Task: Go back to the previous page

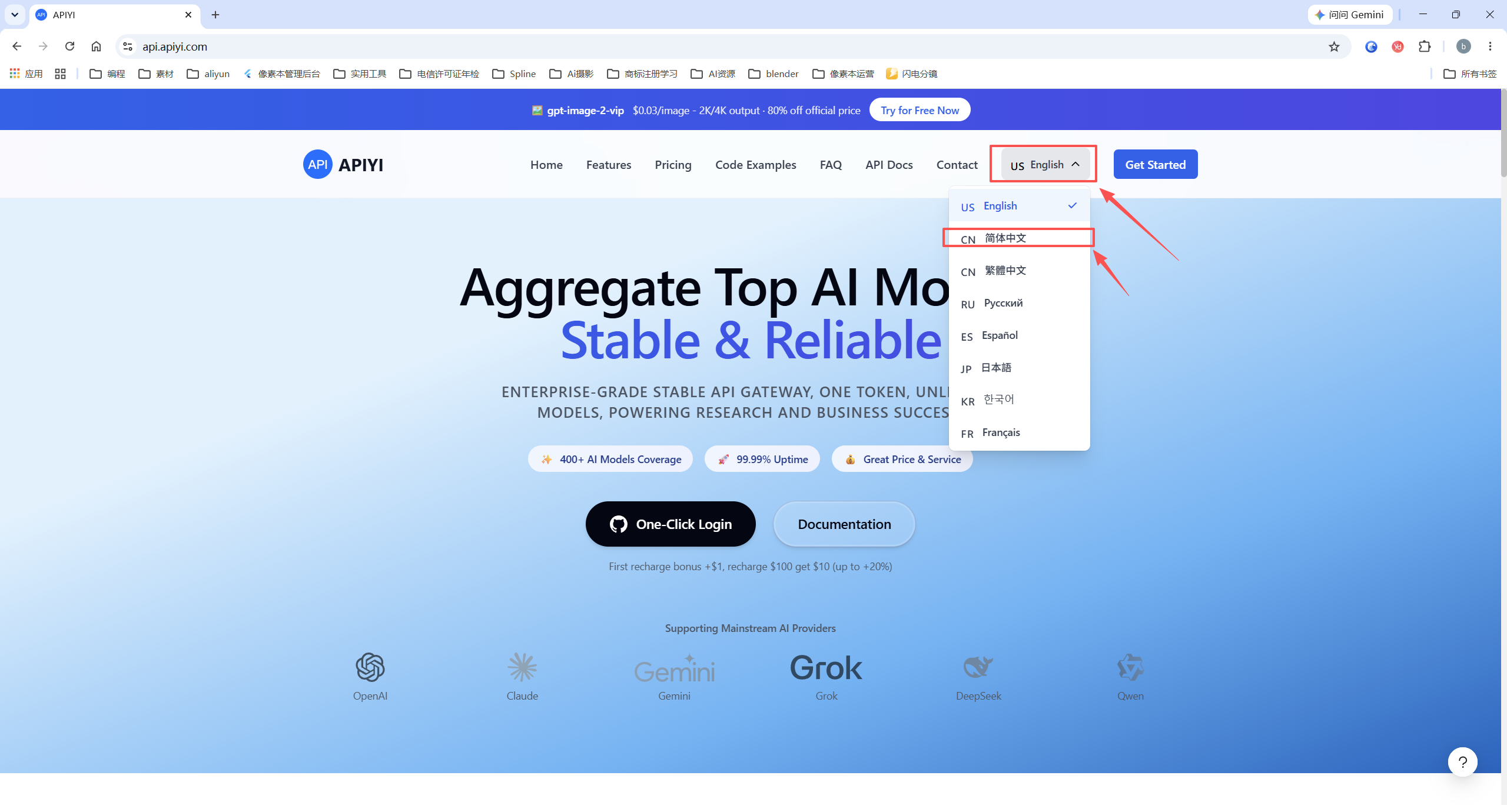Action: 16,46
